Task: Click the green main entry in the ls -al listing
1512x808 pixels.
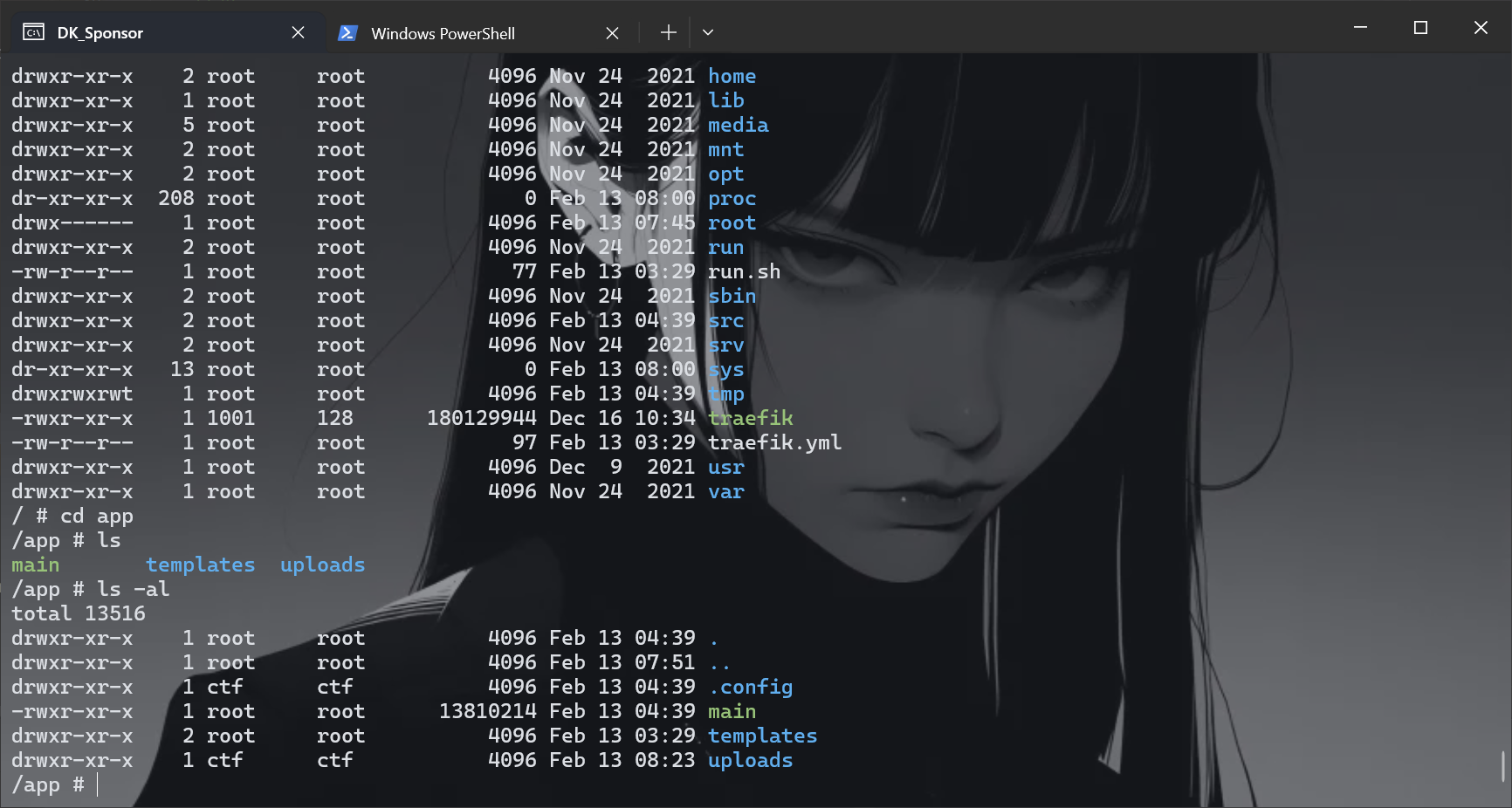Action: [732, 711]
